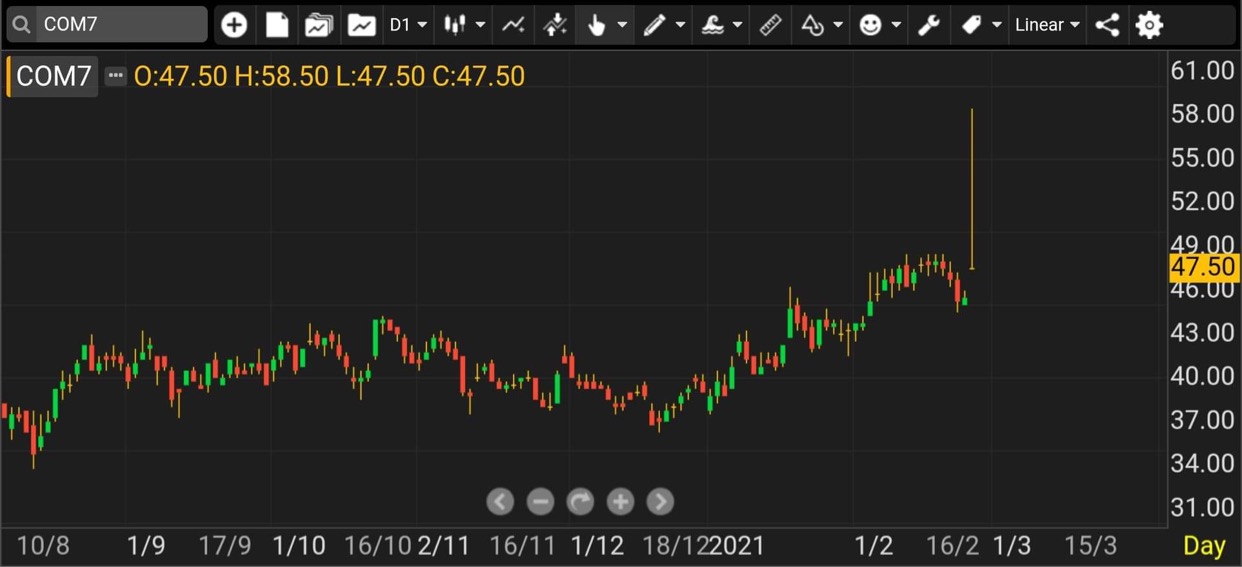The image size is (1242, 567).
Task: Expand pencil drawing tools dropdown arrow
Action: coord(680,25)
